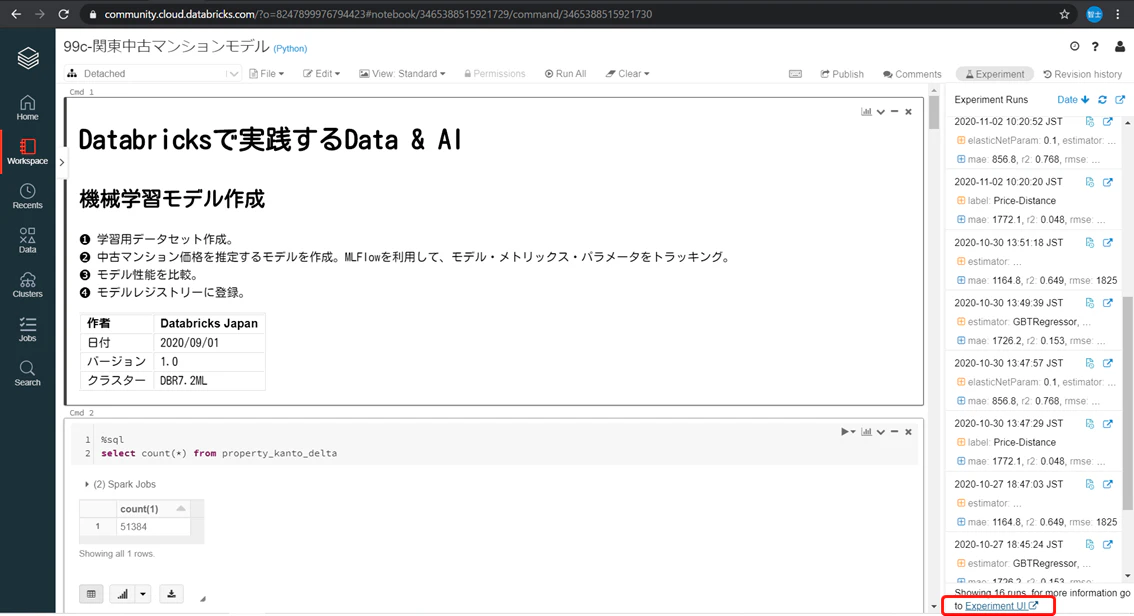Open the Clear dropdown

coord(627,74)
